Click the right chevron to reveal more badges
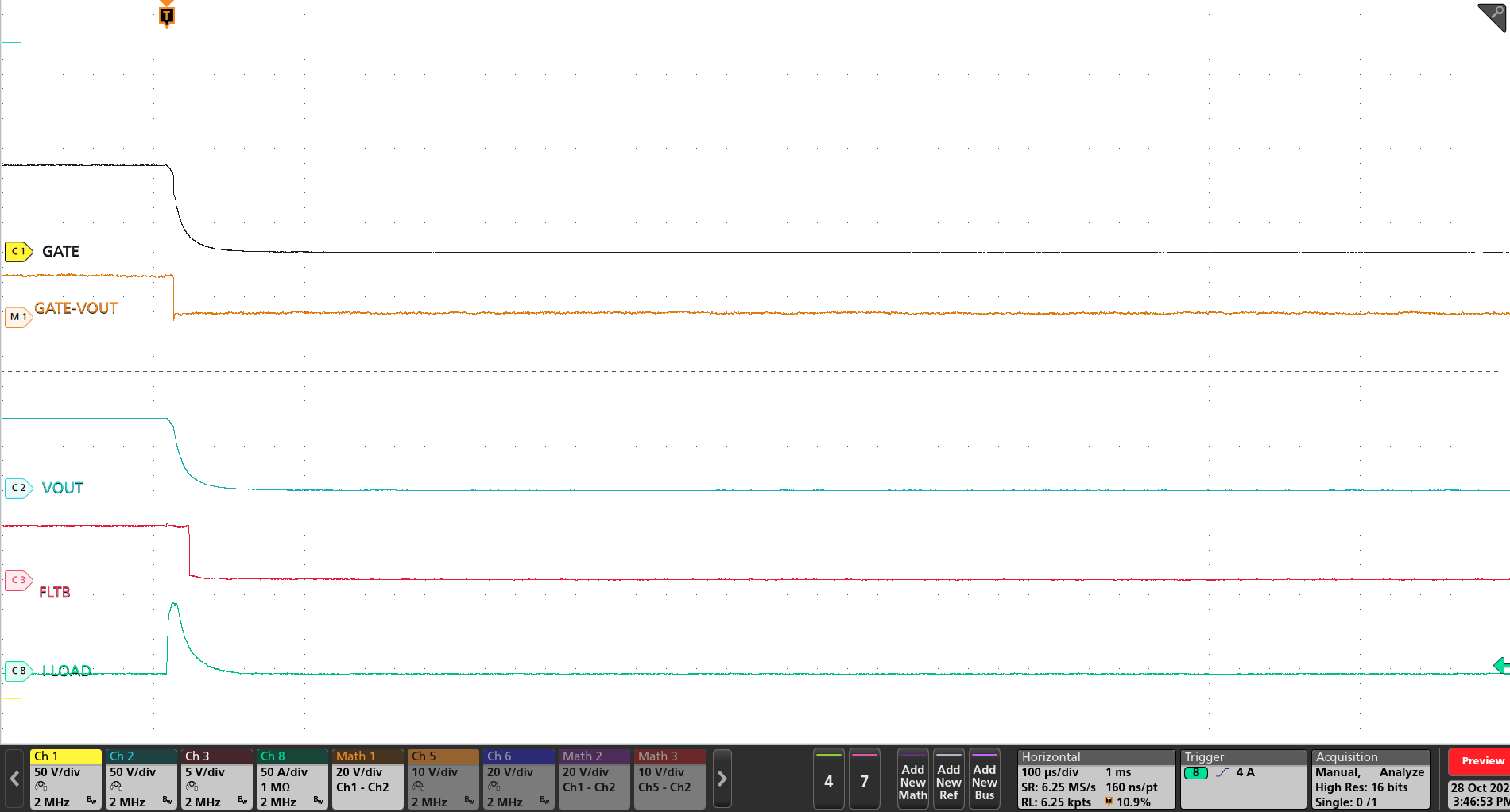This screenshot has width=1510, height=812. pyautogui.click(x=722, y=779)
